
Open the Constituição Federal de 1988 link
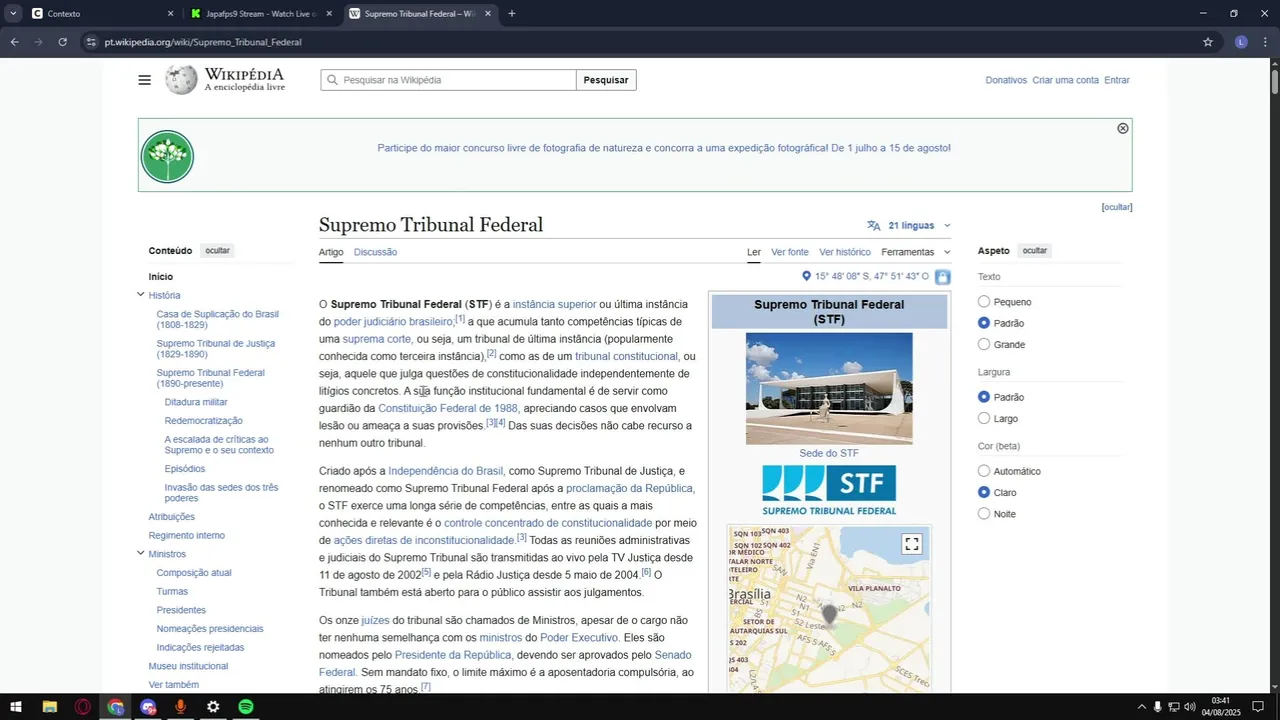click(448, 409)
